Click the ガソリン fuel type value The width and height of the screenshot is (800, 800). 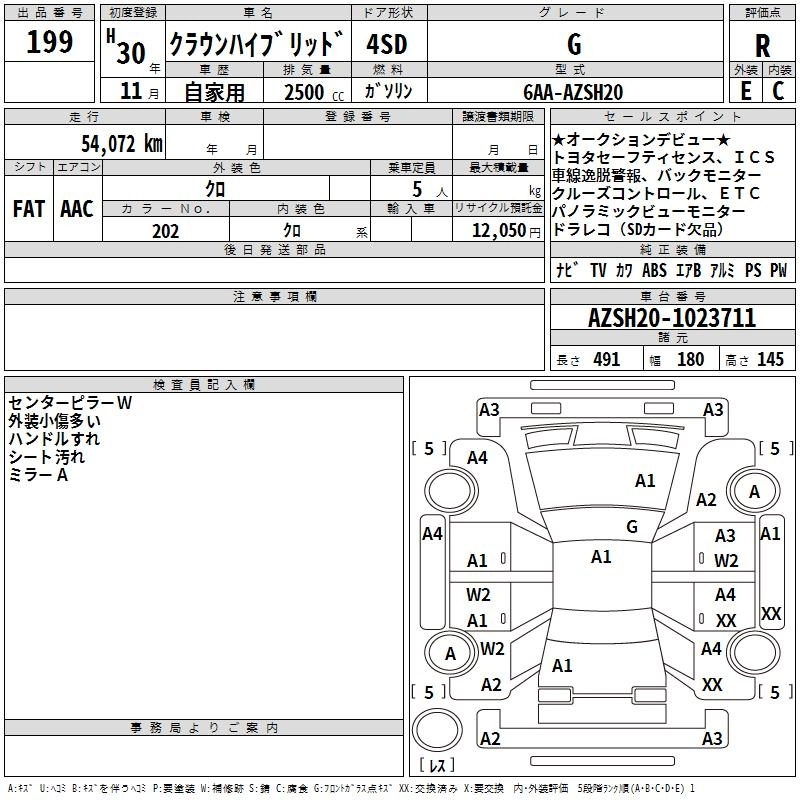point(388,91)
